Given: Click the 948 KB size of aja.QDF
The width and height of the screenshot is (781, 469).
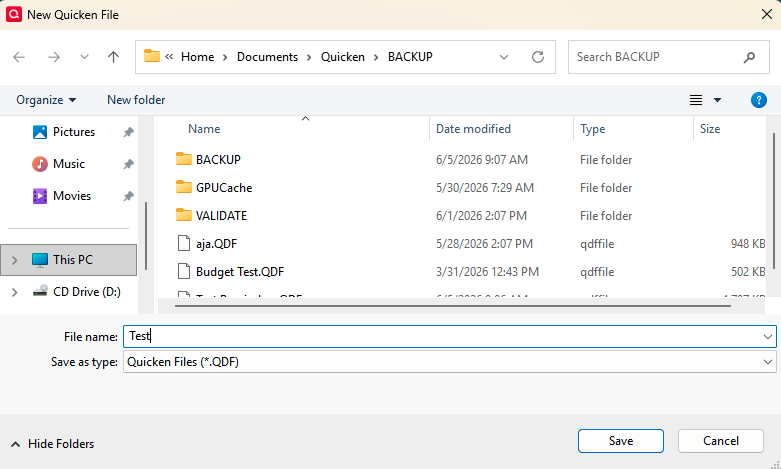Looking at the screenshot, I should pos(748,244).
